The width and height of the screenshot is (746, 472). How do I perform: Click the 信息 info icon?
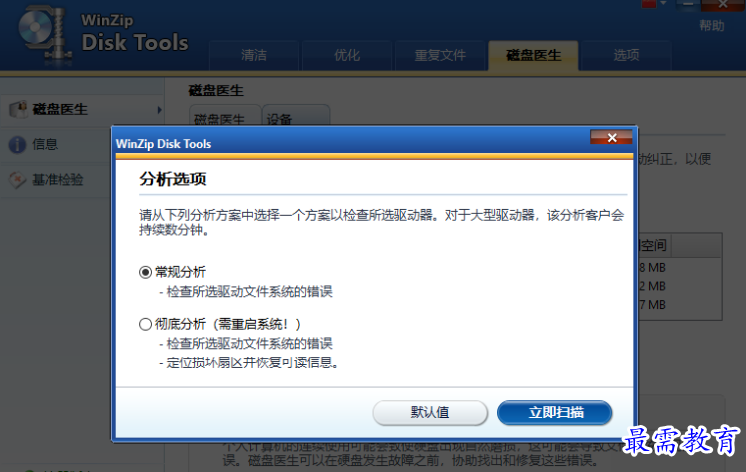tap(18, 145)
